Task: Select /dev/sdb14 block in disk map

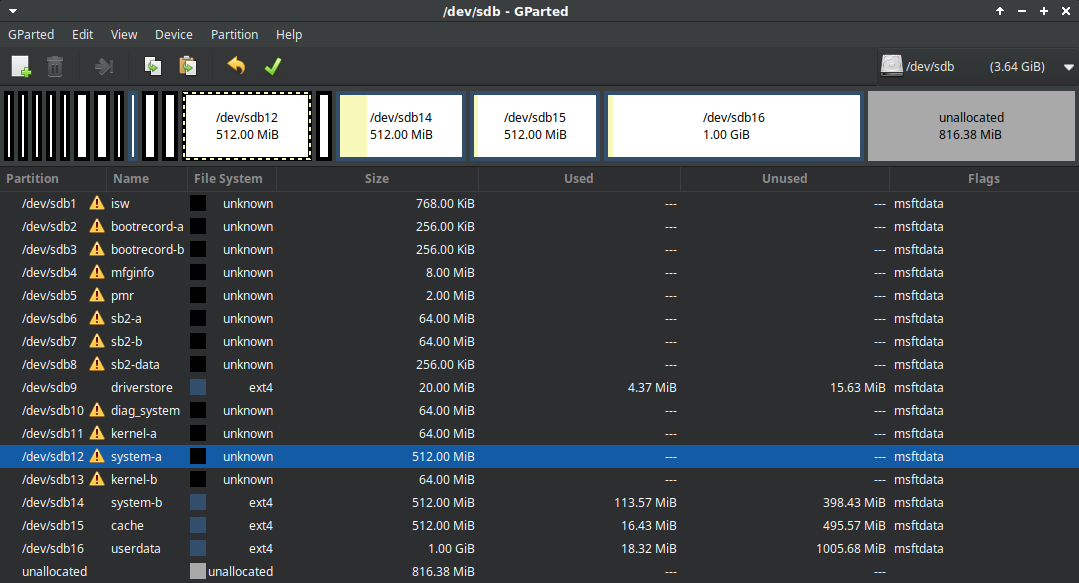Action: [x=400, y=126]
